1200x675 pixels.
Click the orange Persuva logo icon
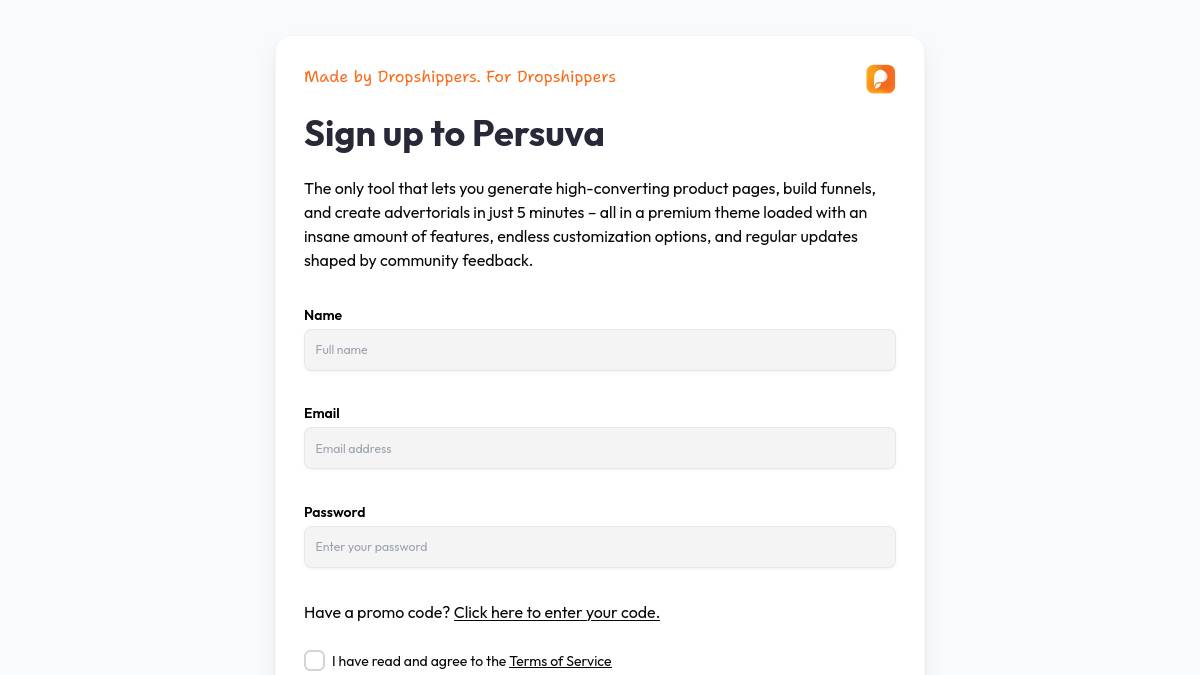pyautogui.click(x=881, y=79)
